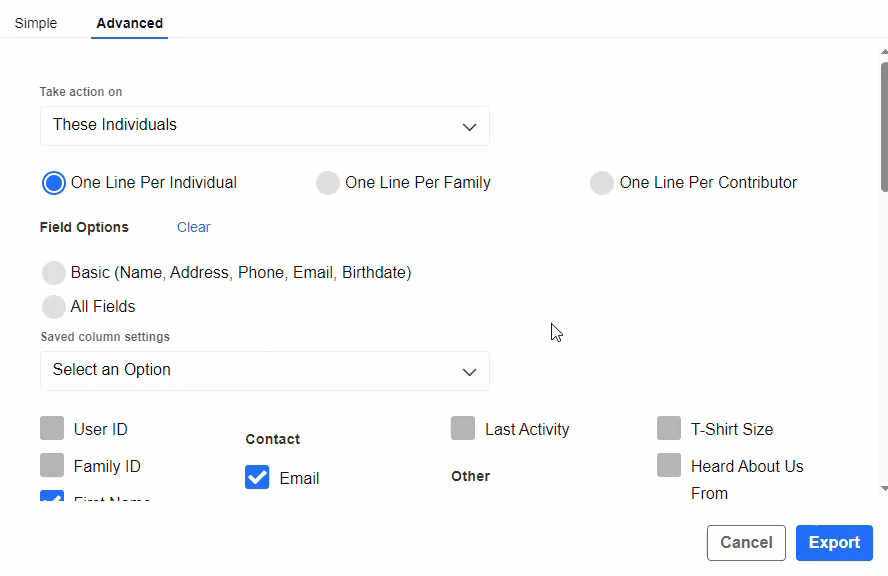Enable the Last Activity field

(x=463, y=428)
